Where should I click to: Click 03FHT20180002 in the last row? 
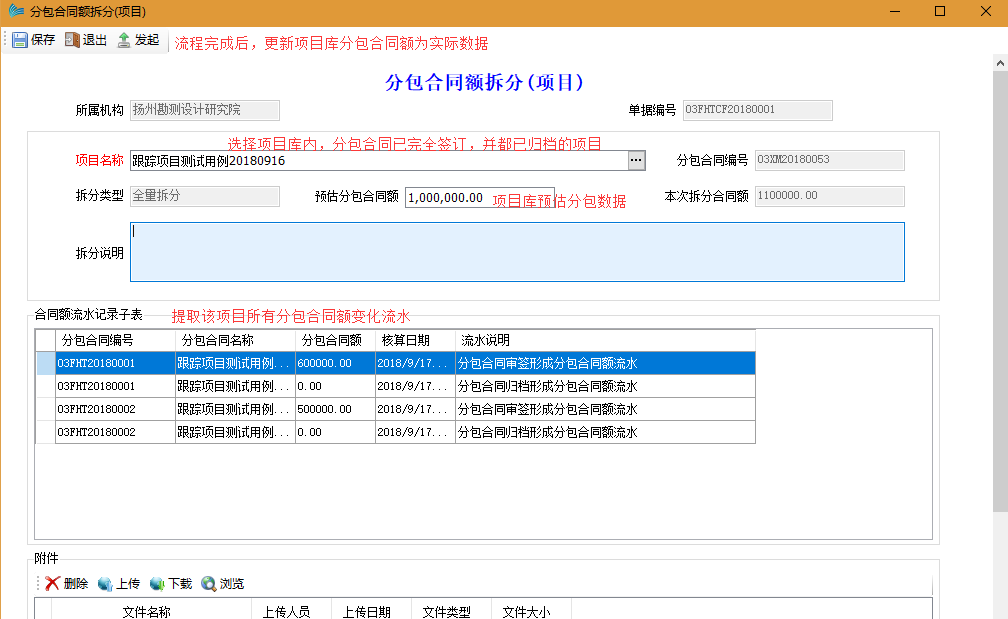(96, 432)
